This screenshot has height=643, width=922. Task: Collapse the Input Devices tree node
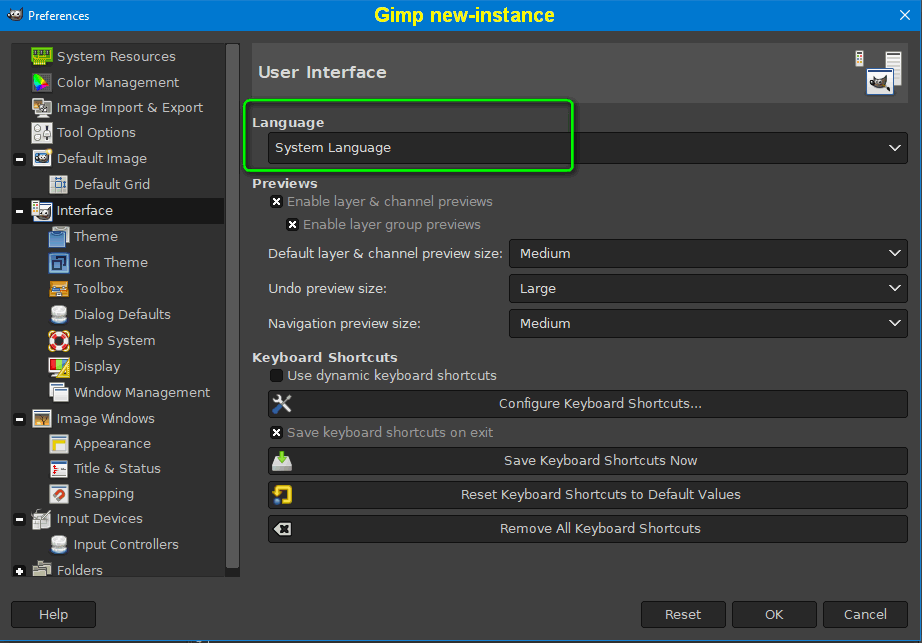tap(19, 520)
